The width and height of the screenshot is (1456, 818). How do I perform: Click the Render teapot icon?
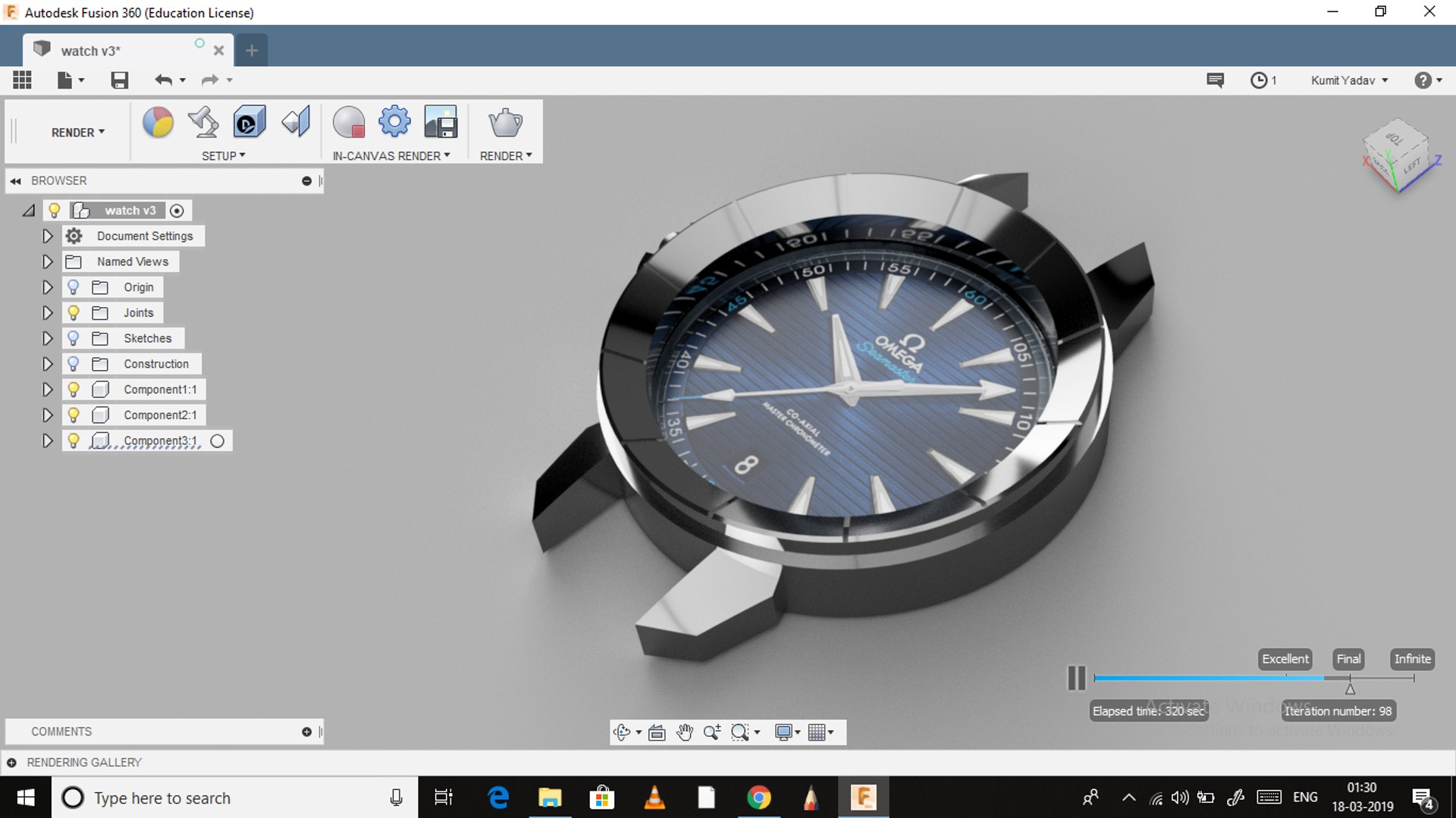pos(505,123)
